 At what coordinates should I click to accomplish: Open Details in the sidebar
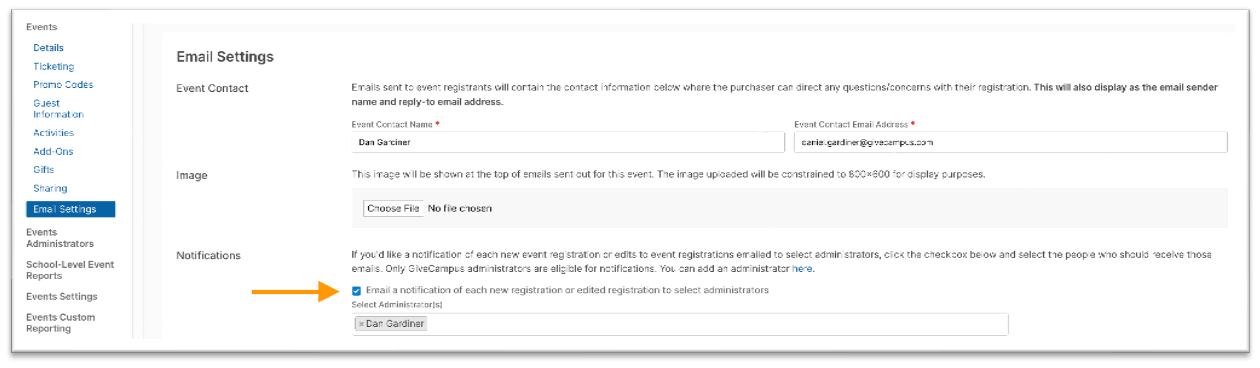pyautogui.click(x=48, y=48)
